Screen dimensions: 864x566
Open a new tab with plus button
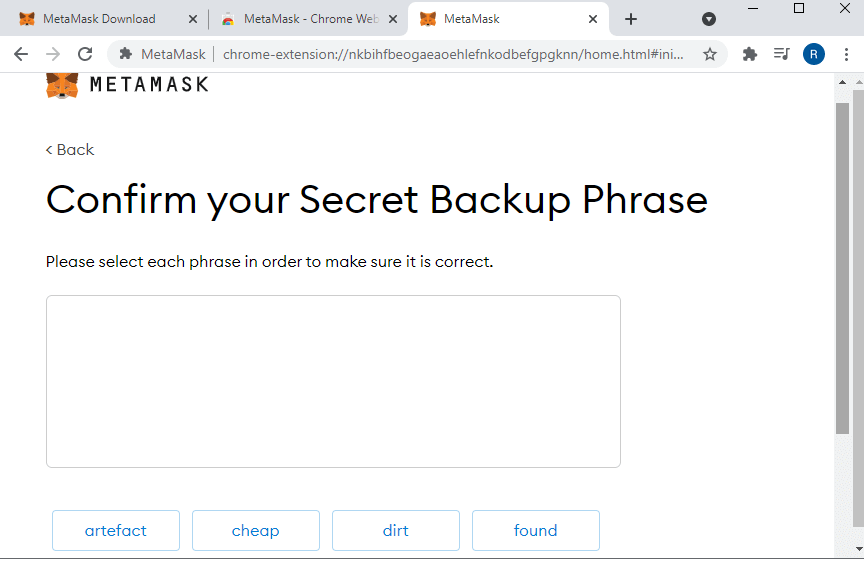tap(631, 19)
